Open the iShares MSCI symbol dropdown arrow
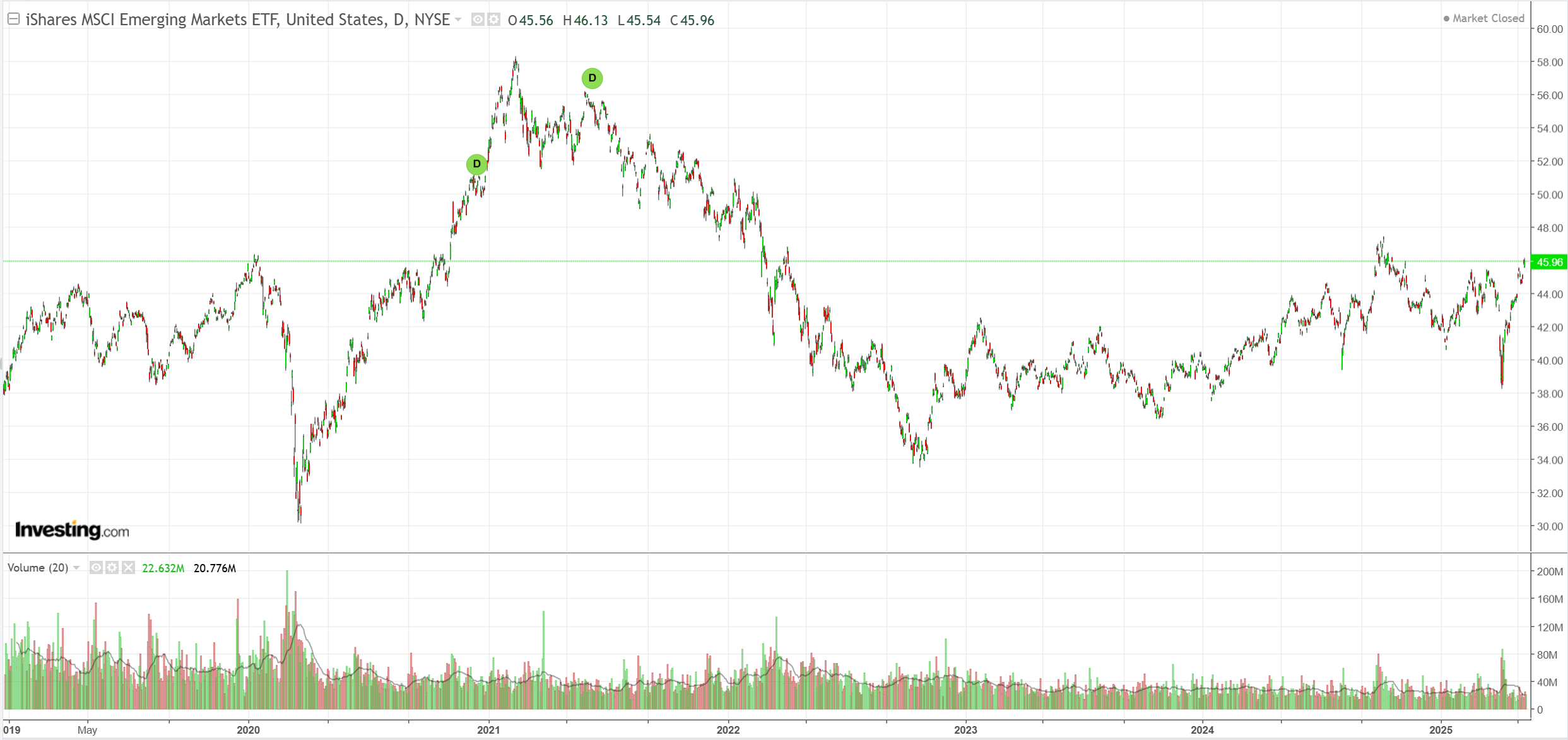1568x740 pixels. click(458, 20)
